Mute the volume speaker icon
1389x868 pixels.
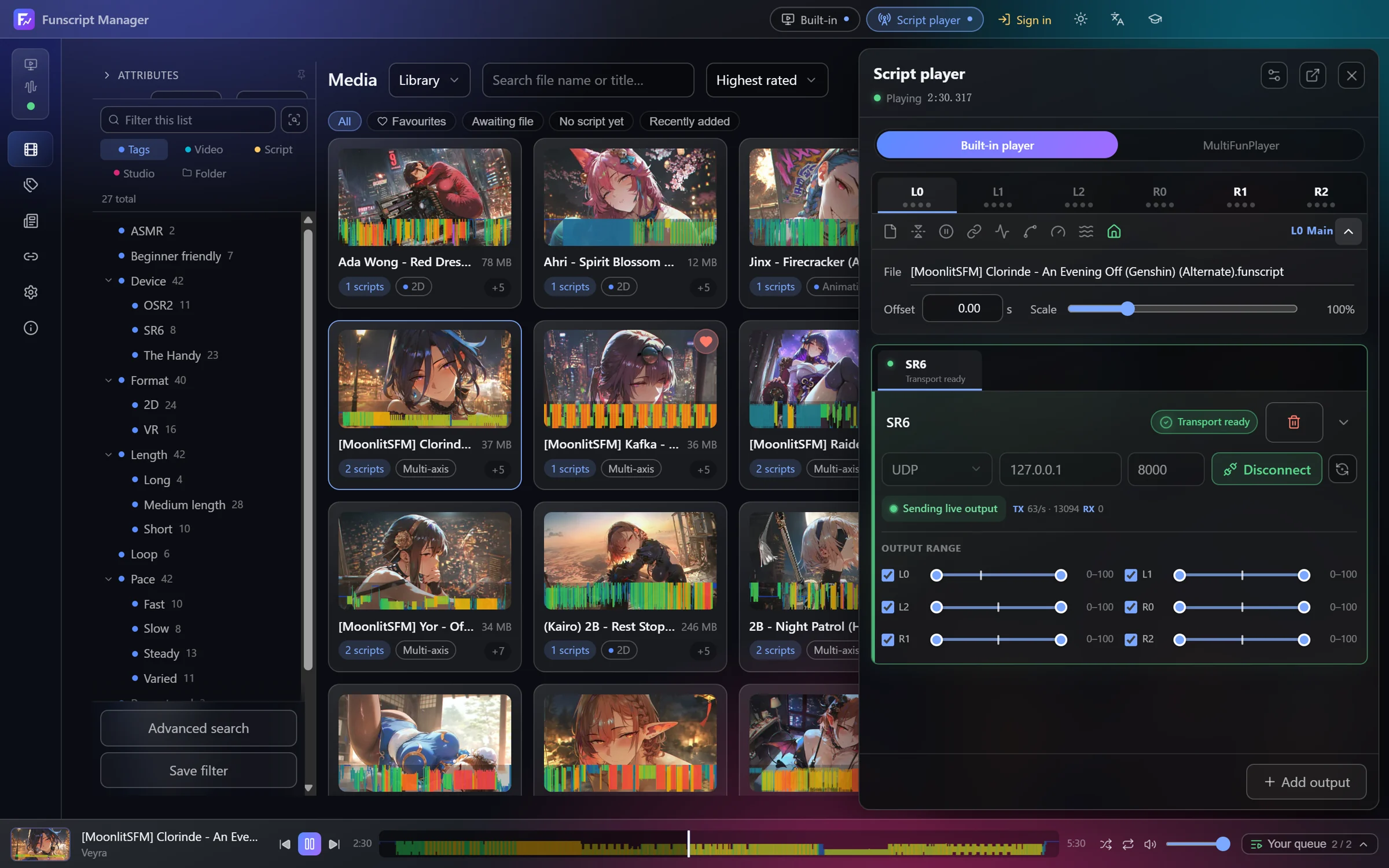coord(1150,844)
